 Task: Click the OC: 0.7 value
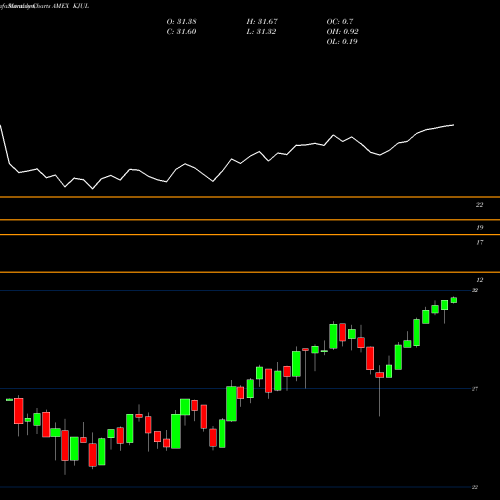tap(340, 22)
